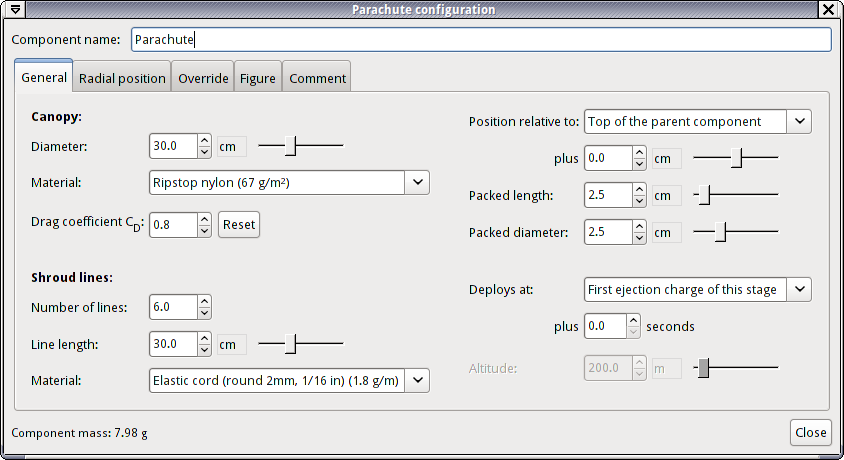Decrease Drag coefficient with the down arrow

click(204, 230)
